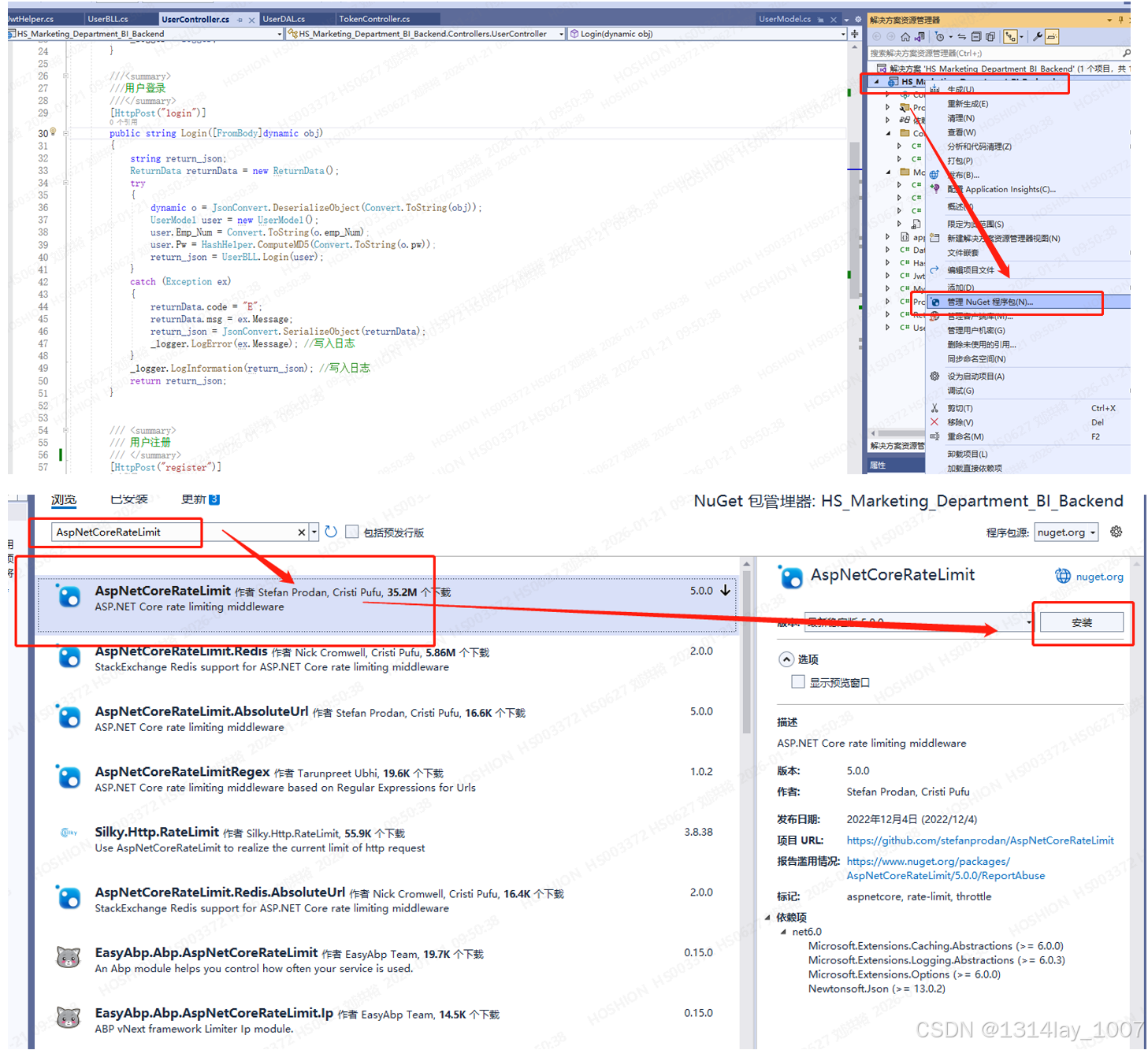Collapse the dependencies section expander
1148x1050 pixels.
tap(767, 917)
